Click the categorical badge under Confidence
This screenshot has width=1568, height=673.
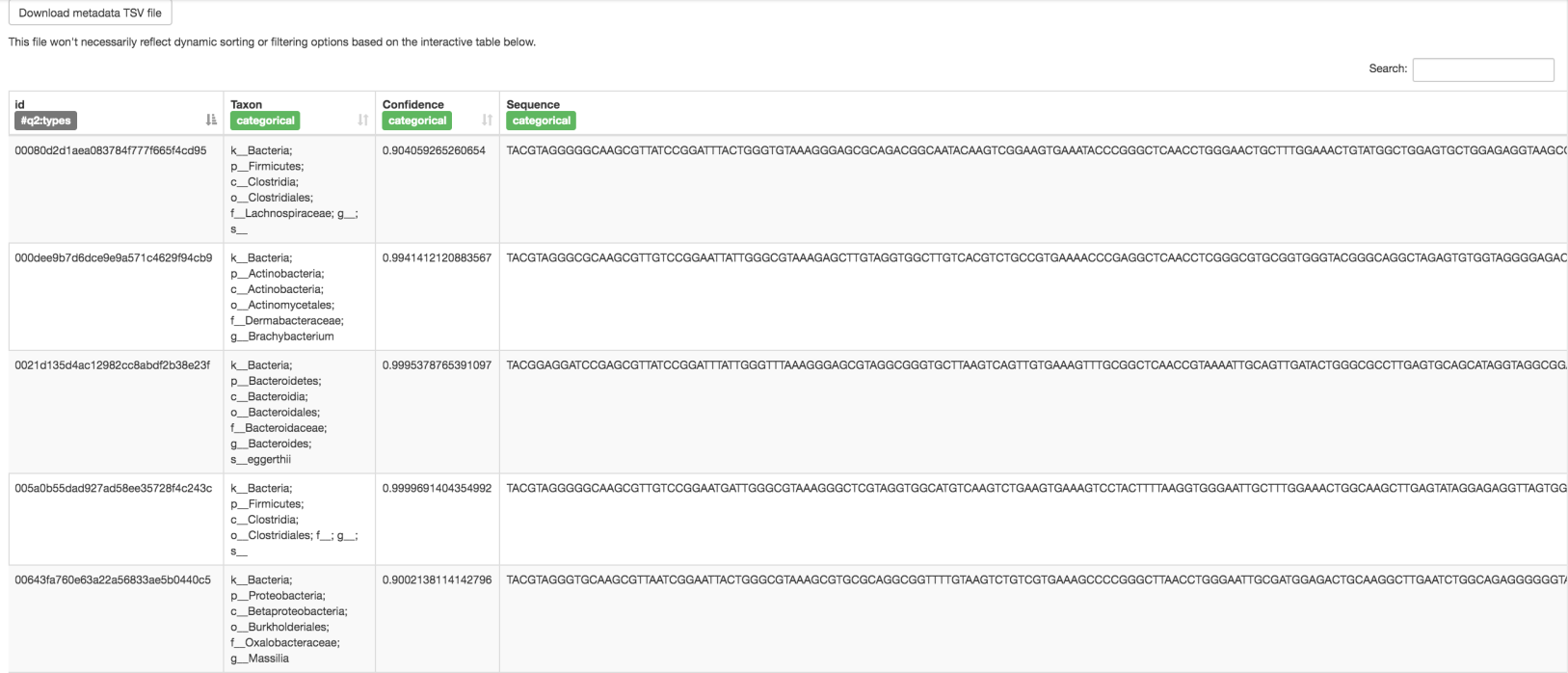coord(417,121)
